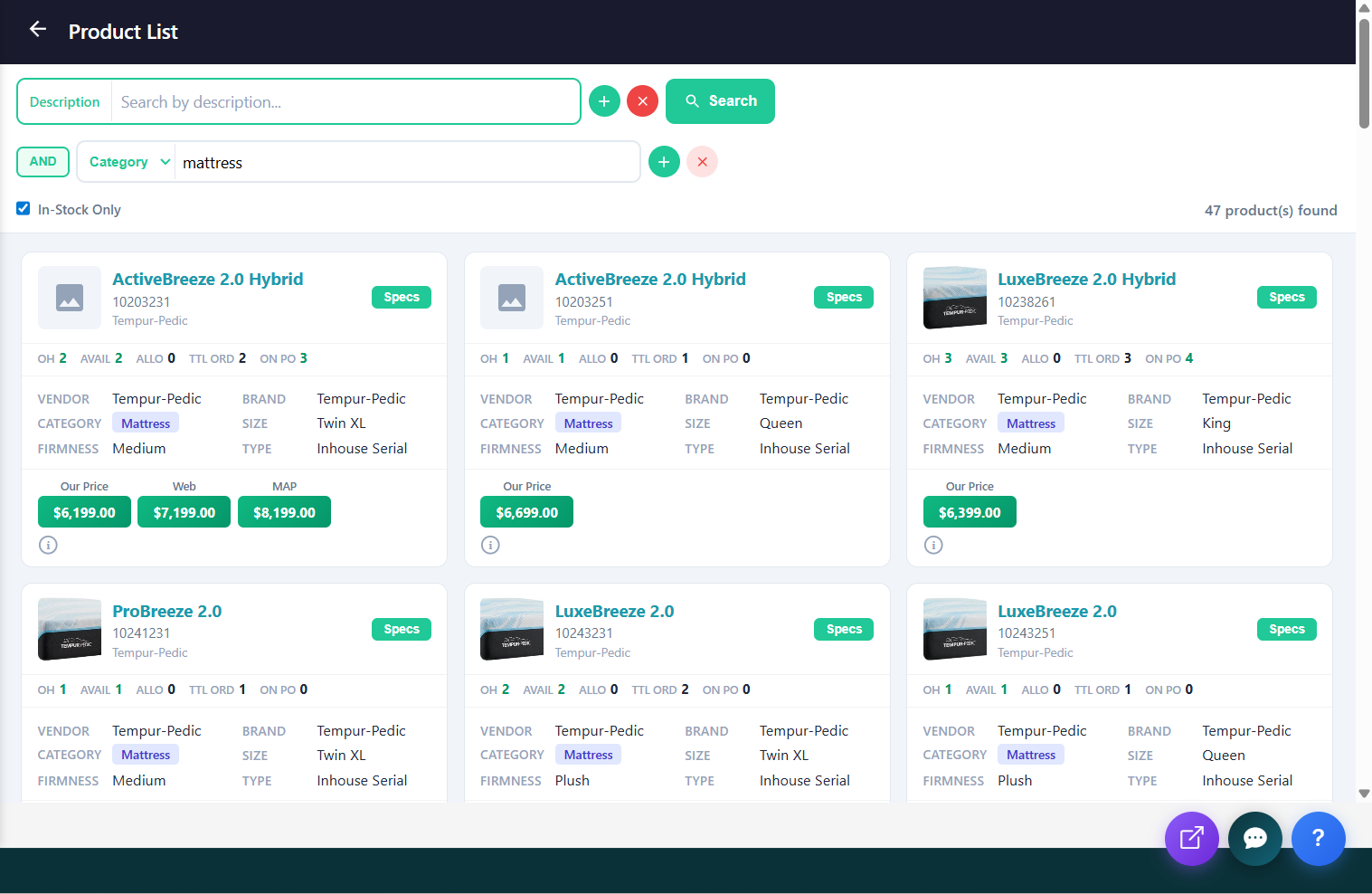Image resolution: width=1372 pixels, height=894 pixels.
Task: Open Specs for LuxeBreeze 10243231
Action: click(844, 629)
